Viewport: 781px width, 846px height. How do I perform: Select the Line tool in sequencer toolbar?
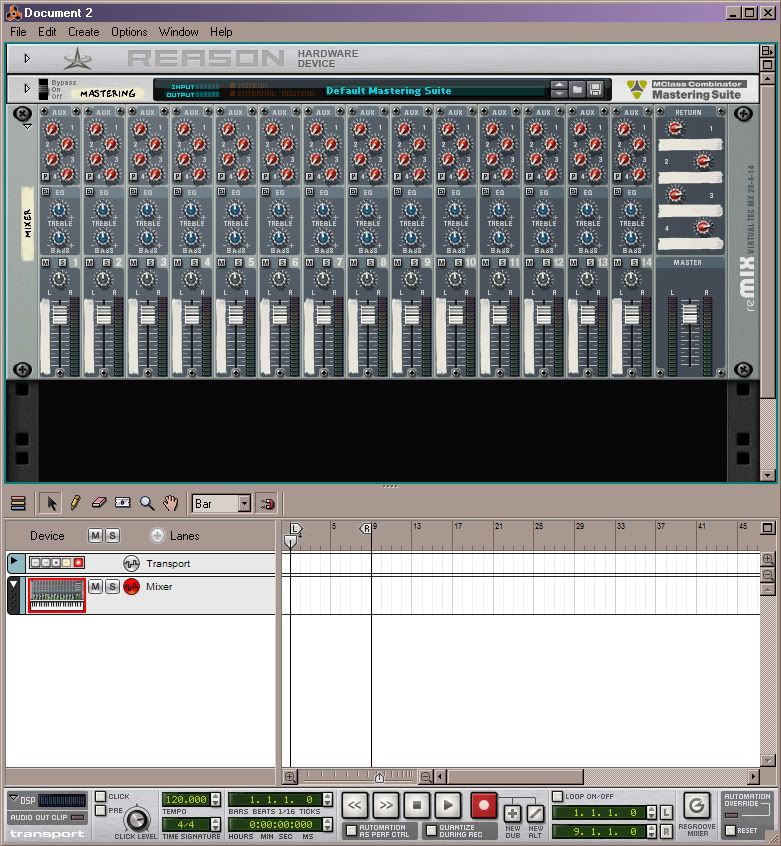click(x=122, y=503)
